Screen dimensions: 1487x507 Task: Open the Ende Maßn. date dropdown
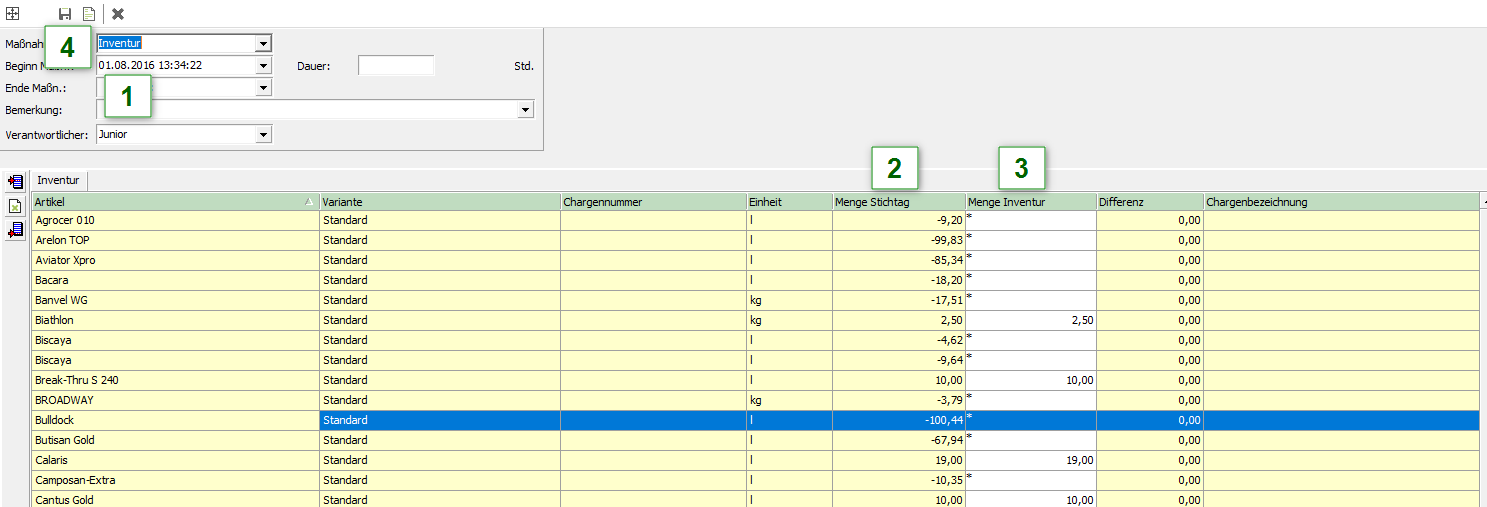263,88
